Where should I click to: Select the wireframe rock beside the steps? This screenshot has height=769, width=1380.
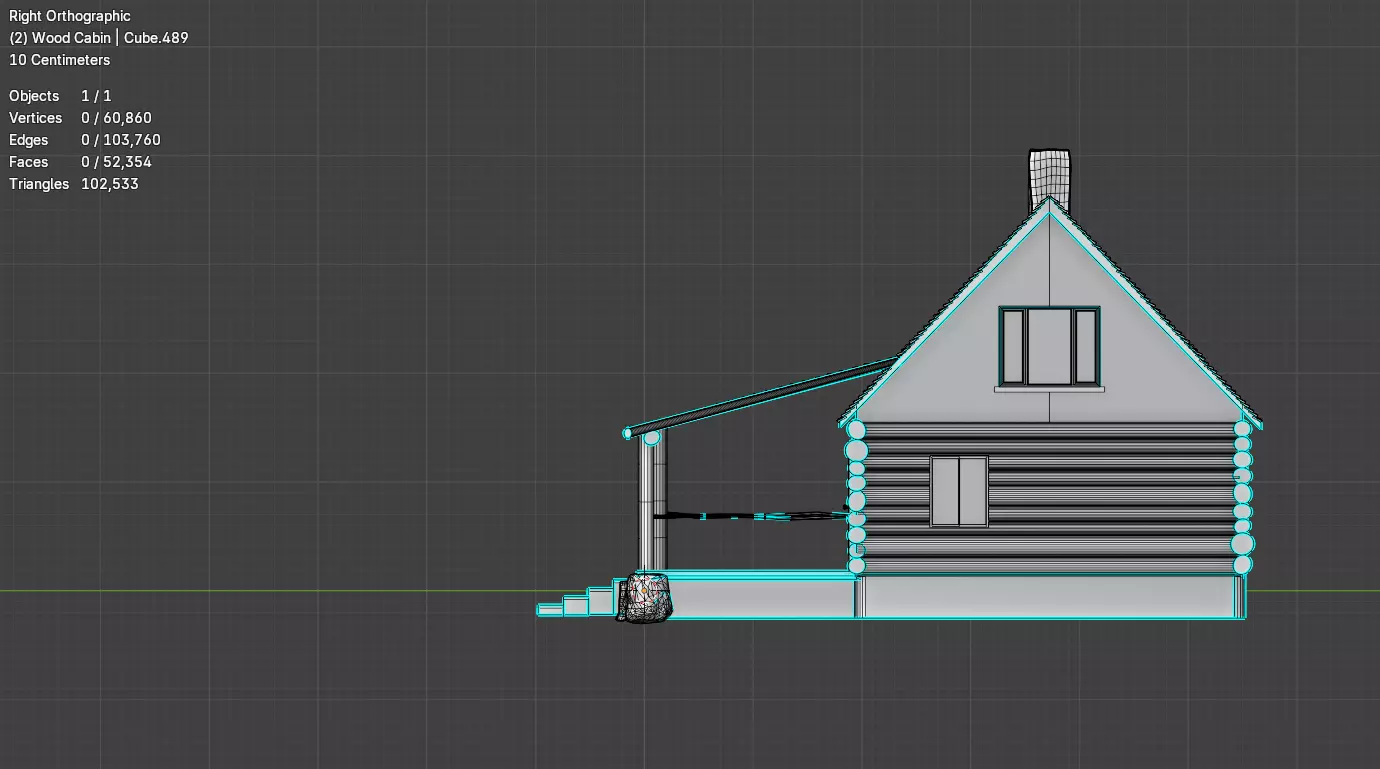point(644,597)
